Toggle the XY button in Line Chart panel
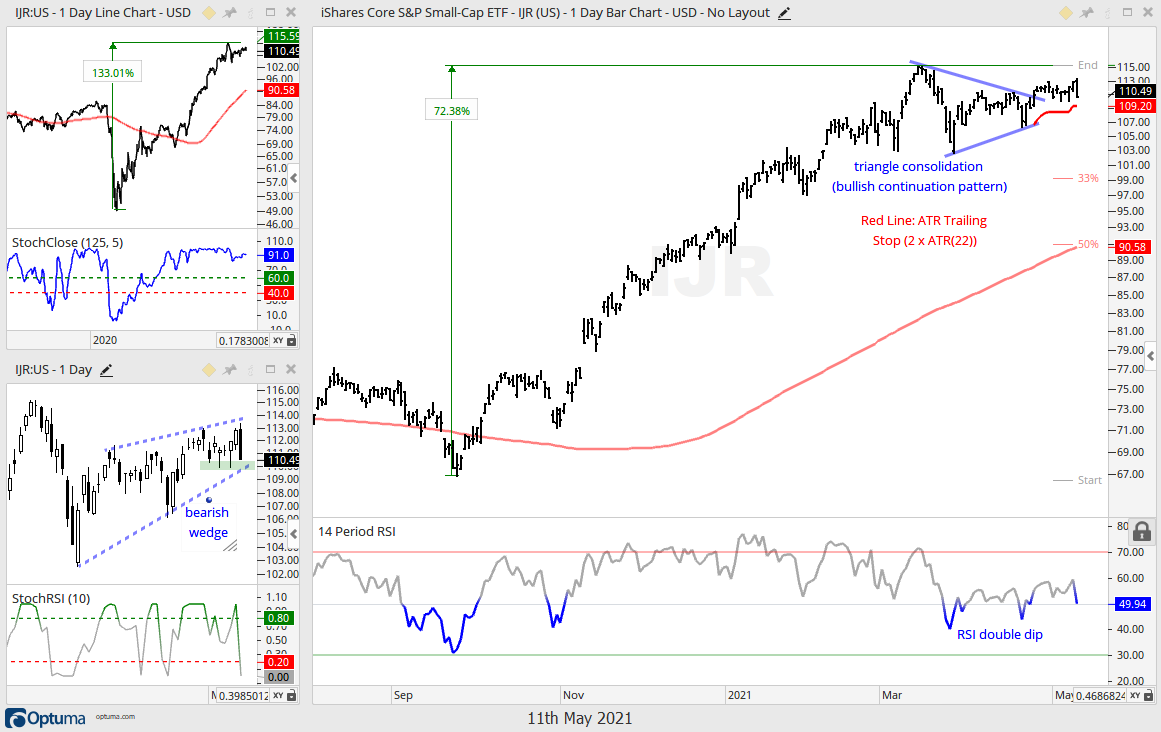1161x732 pixels. (278, 340)
